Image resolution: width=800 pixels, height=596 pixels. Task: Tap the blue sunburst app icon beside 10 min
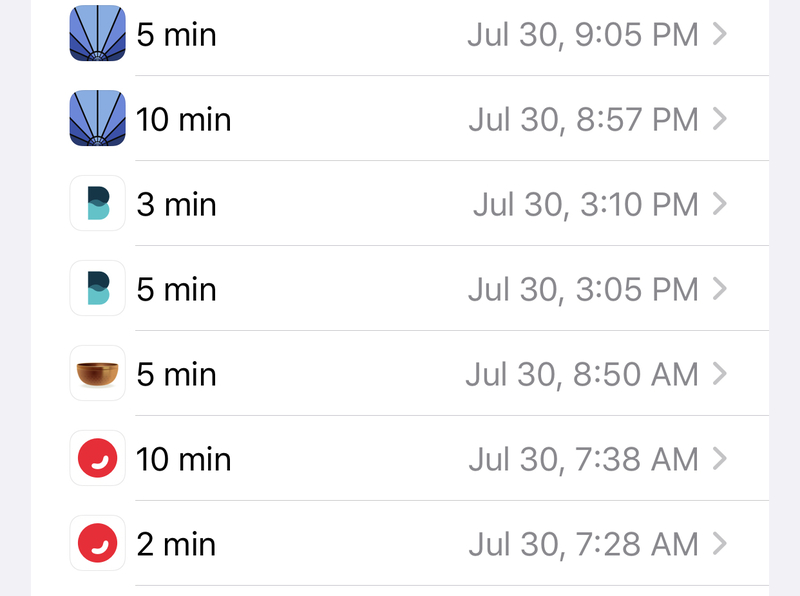pyautogui.click(x=97, y=118)
